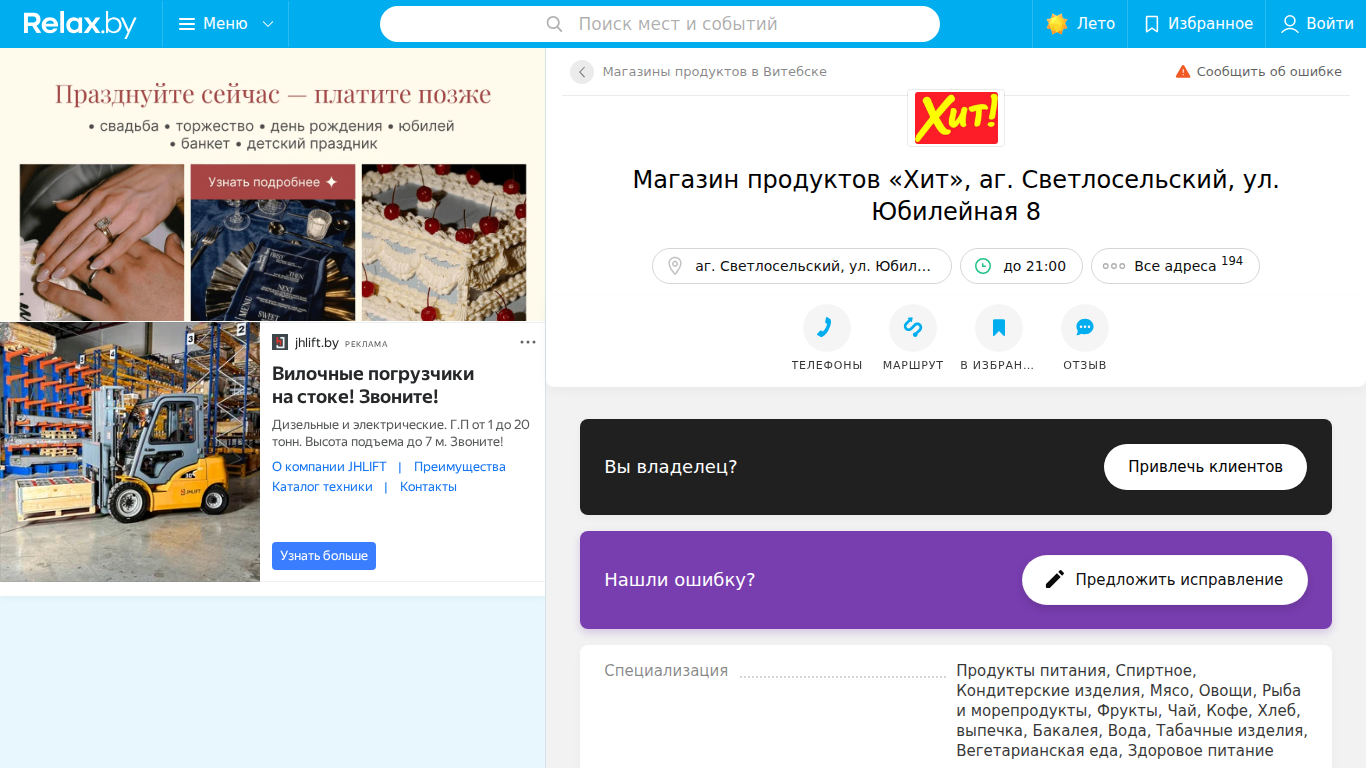Image resolution: width=1366 pixels, height=768 pixels.
Task: Open the hamburger Меню dropdown
Action: (x=225, y=24)
